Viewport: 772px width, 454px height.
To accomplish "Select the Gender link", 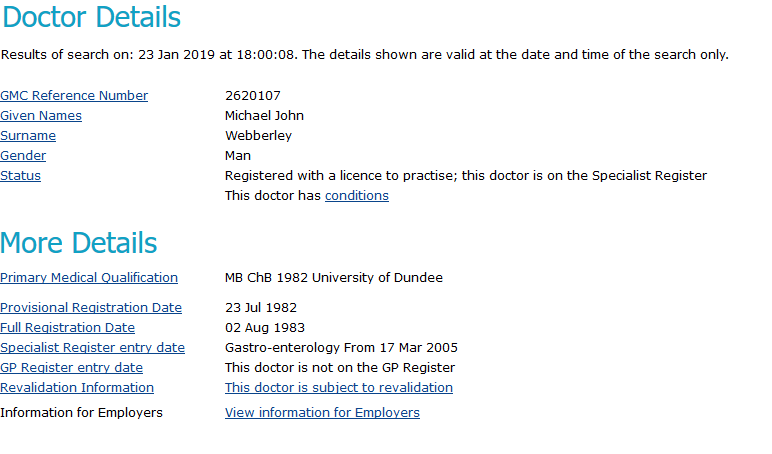I will [x=23, y=156].
